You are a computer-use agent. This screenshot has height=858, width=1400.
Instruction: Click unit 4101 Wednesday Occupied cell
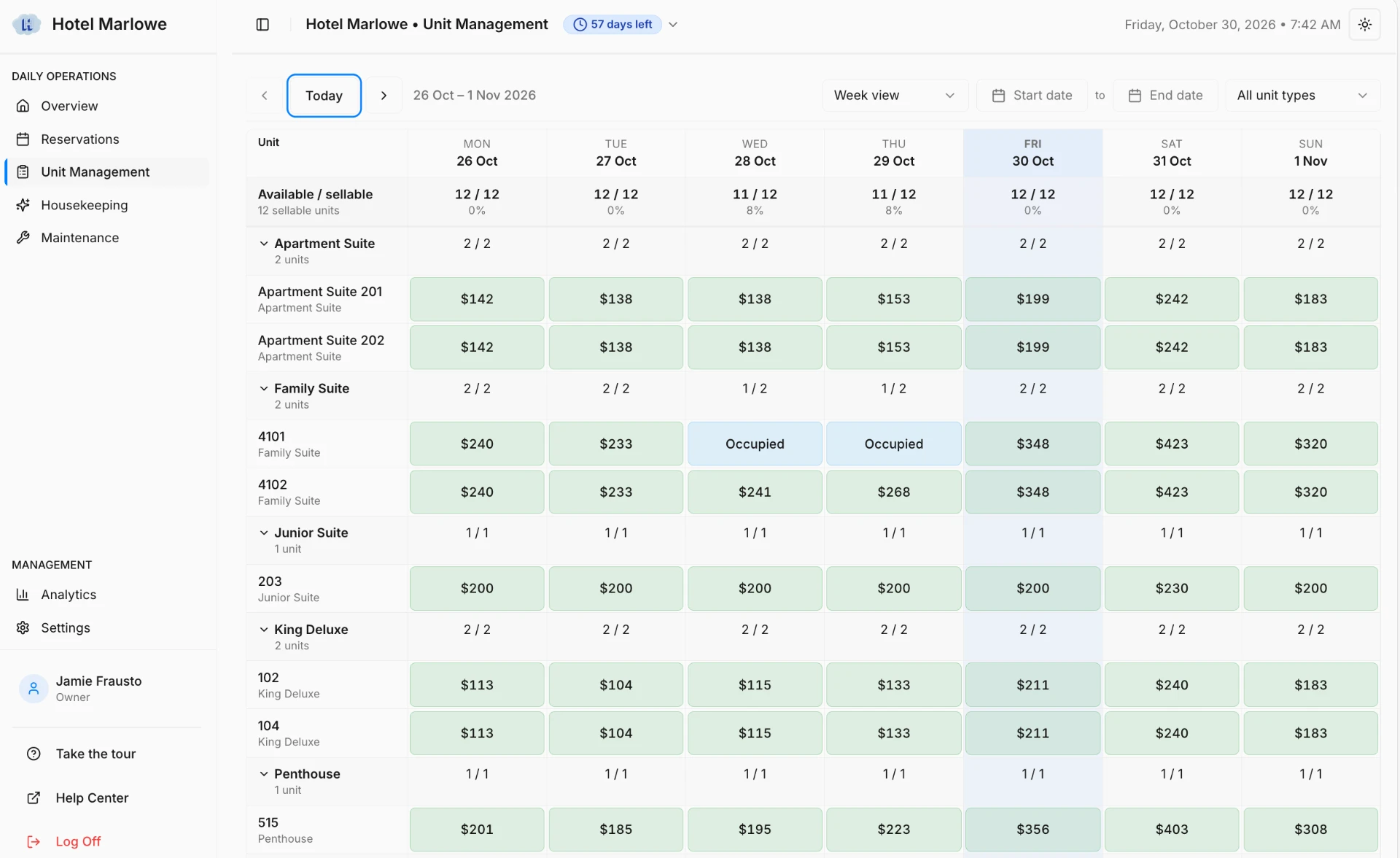coord(755,444)
